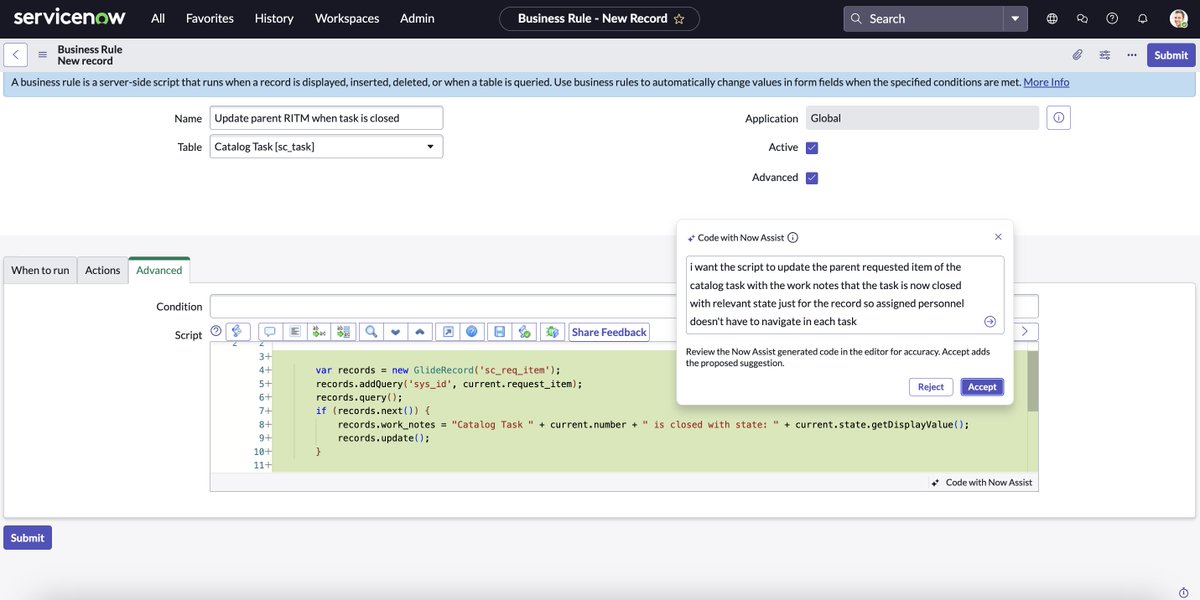The image size is (1200, 600).
Task: Click the Name input field
Action: (326, 118)
